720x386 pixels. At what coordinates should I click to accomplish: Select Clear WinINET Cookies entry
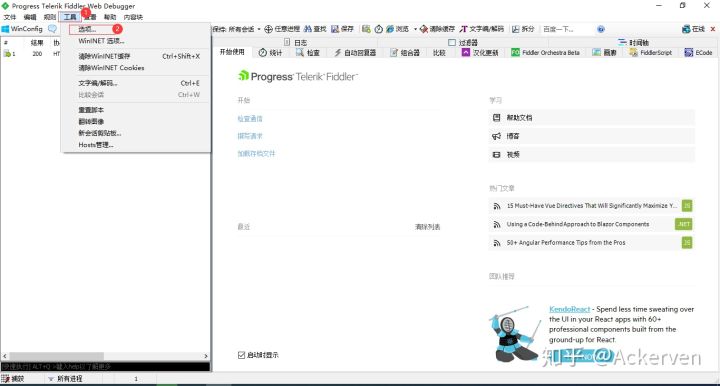pyautogui.click(x=135, y=67)
